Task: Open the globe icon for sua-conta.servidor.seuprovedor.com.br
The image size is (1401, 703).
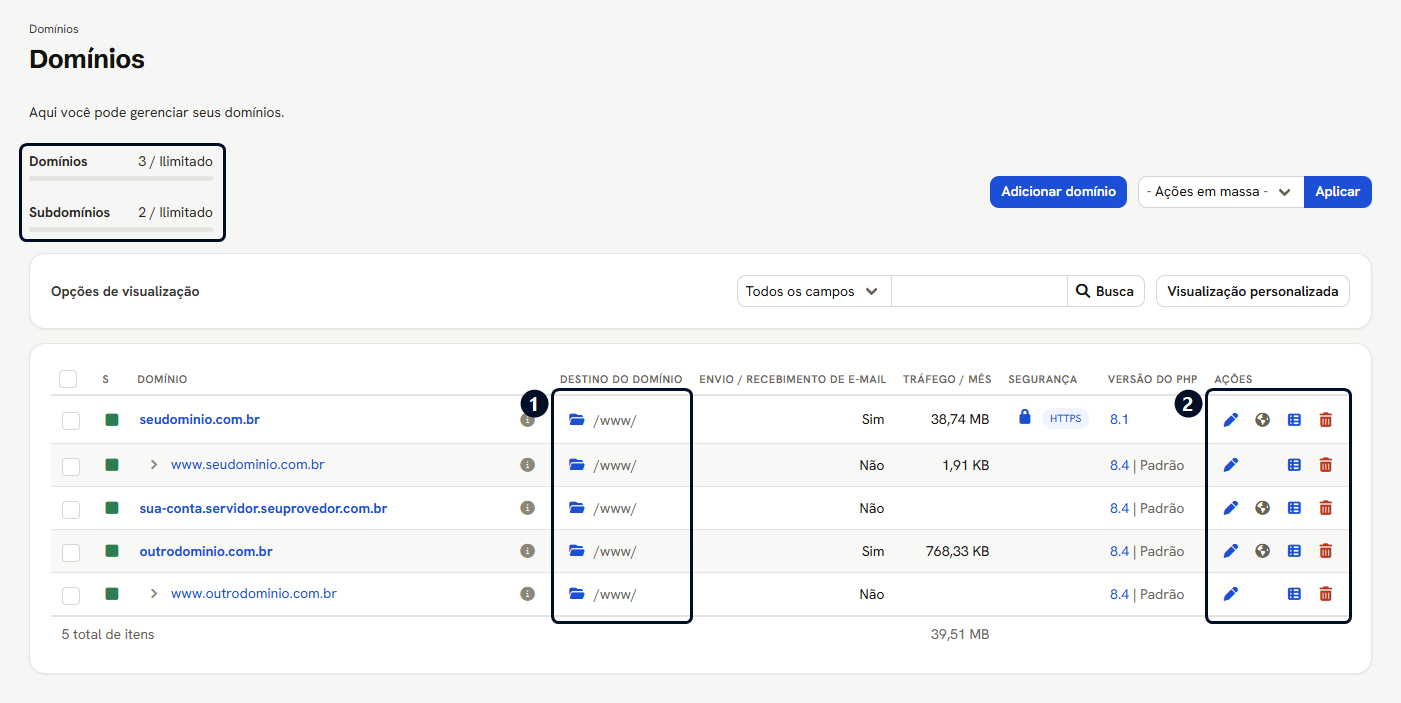Action: (x=1263, y=508)
